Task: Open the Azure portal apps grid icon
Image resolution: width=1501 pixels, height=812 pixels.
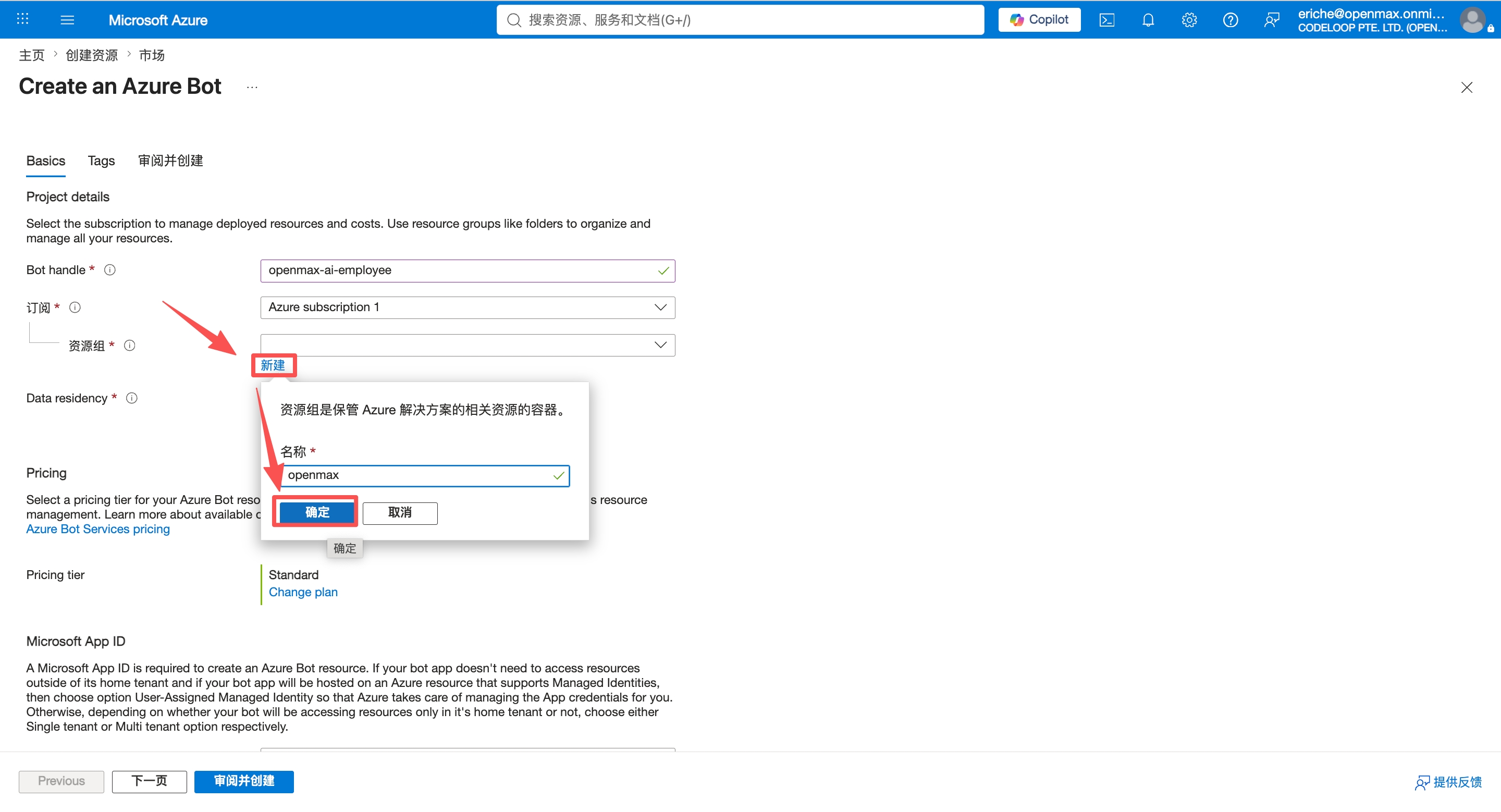Action: [x=23, y=19]
